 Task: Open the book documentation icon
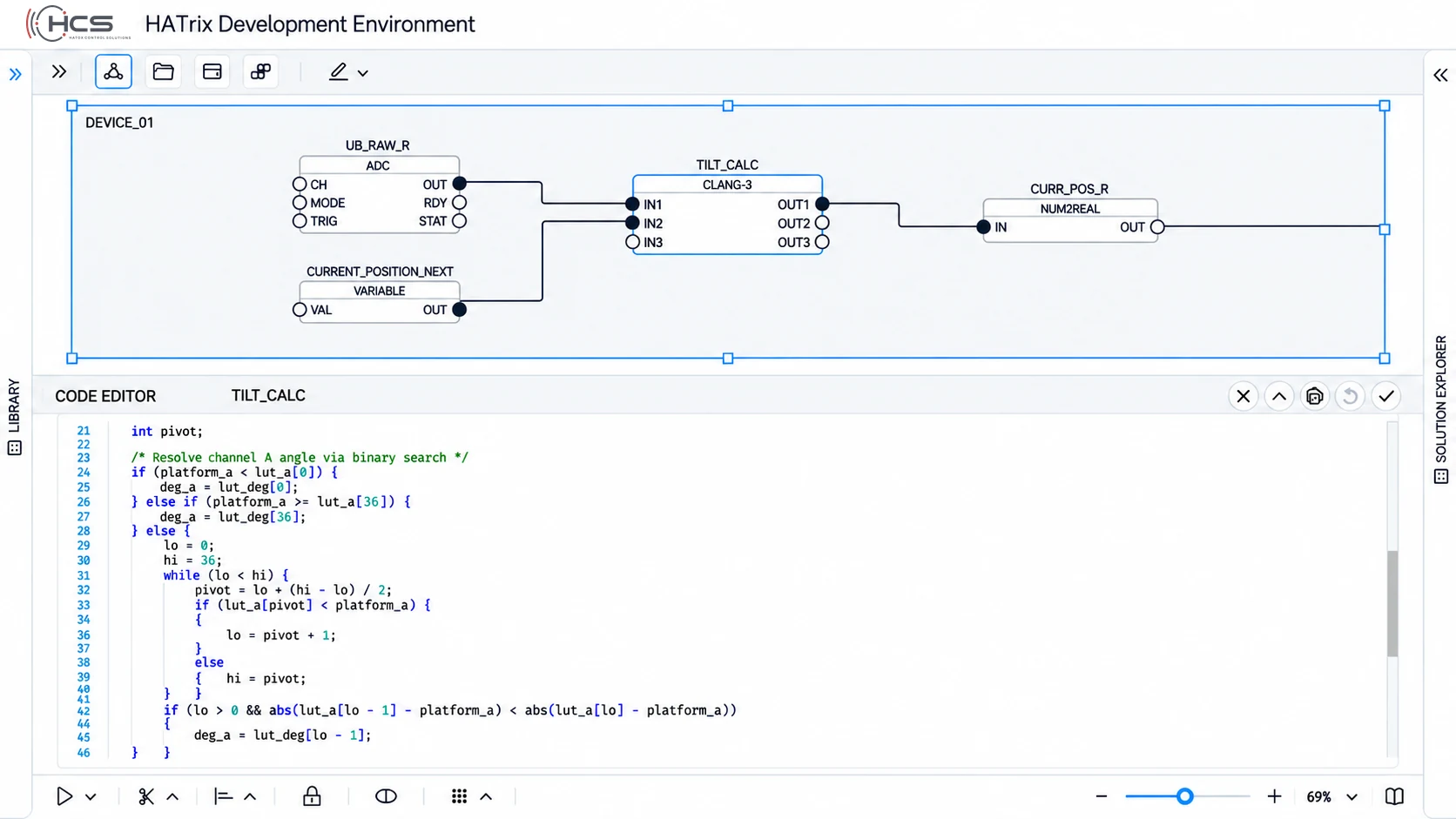point(1394,796)
